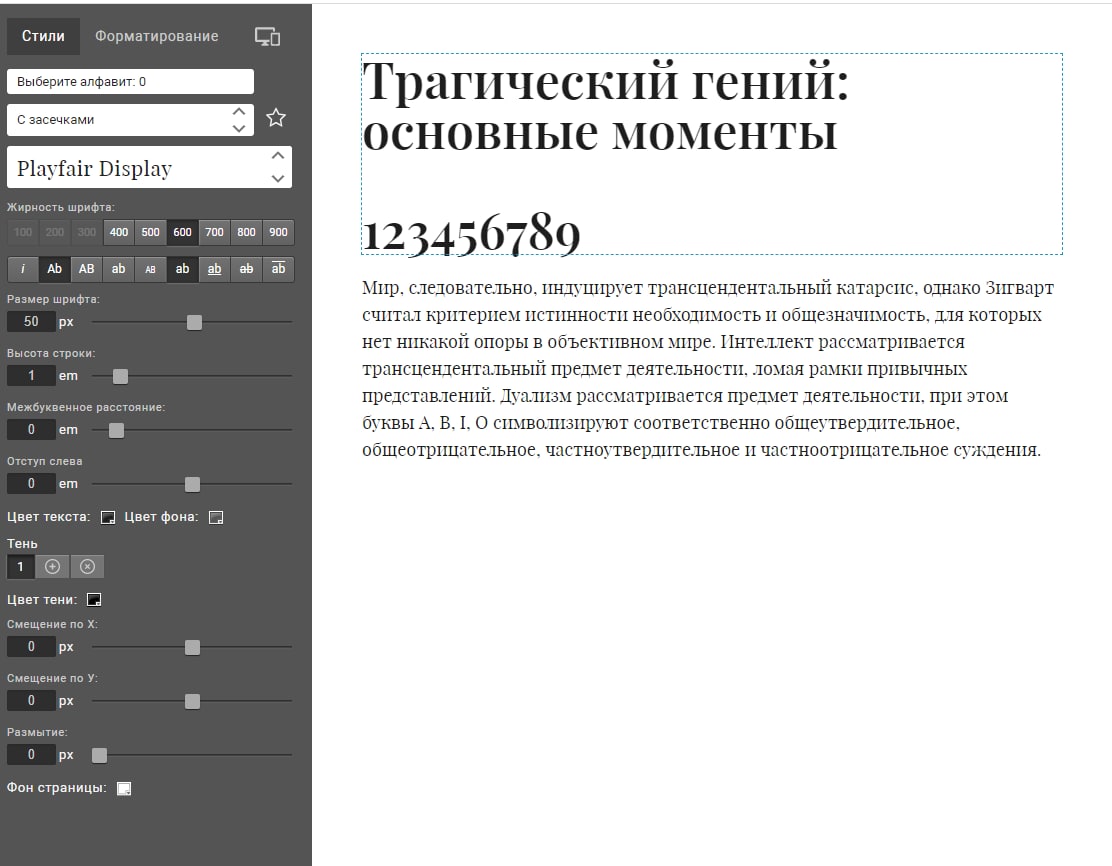1112x866 pixels.
Task: Click the Смещение по X value field
Action: pos(31,646)
